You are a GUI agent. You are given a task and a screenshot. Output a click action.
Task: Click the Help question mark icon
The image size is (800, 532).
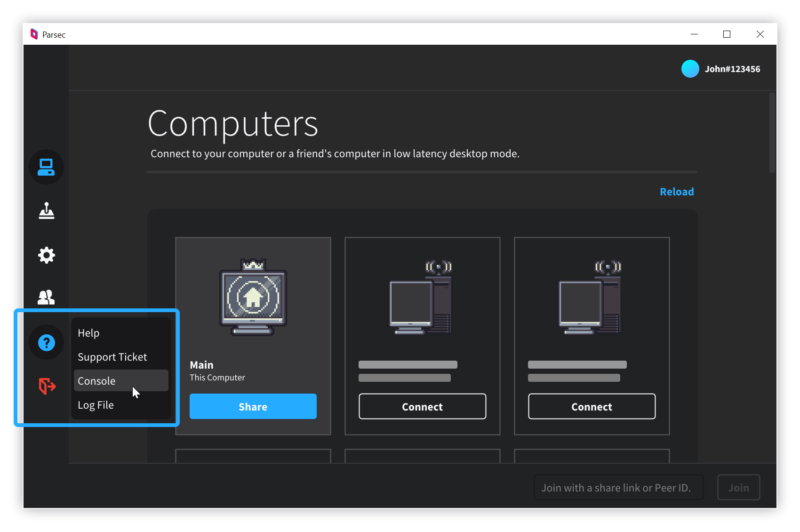click(x=46, y=343)
